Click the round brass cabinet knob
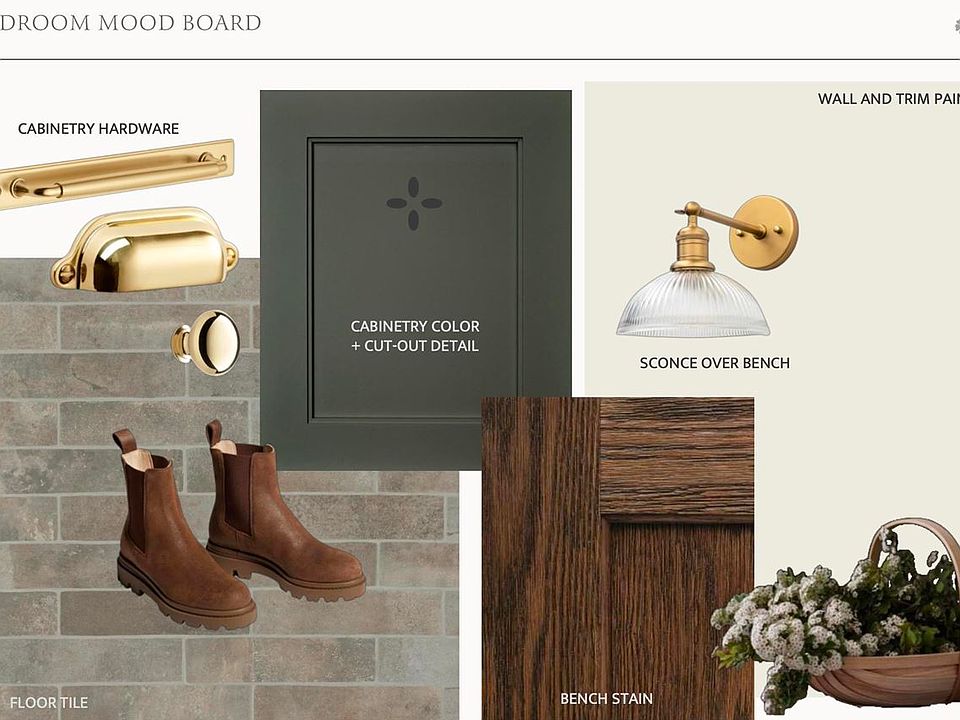 (206, 342)
